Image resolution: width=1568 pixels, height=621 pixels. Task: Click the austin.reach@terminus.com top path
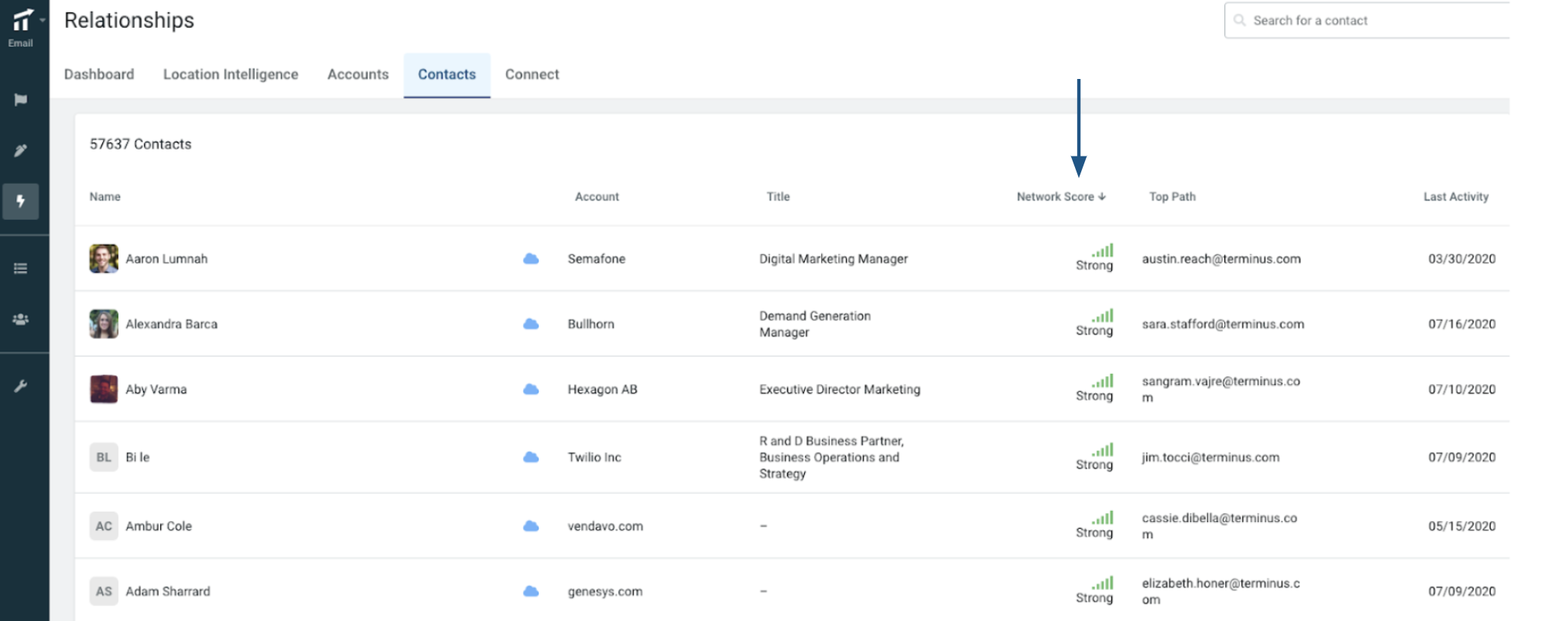click(x=1221, y=259)
